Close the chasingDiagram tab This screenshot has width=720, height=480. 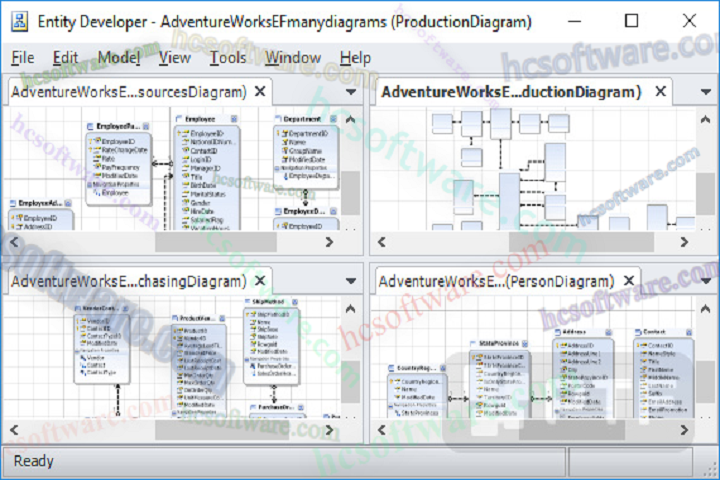tap(260, 281)
